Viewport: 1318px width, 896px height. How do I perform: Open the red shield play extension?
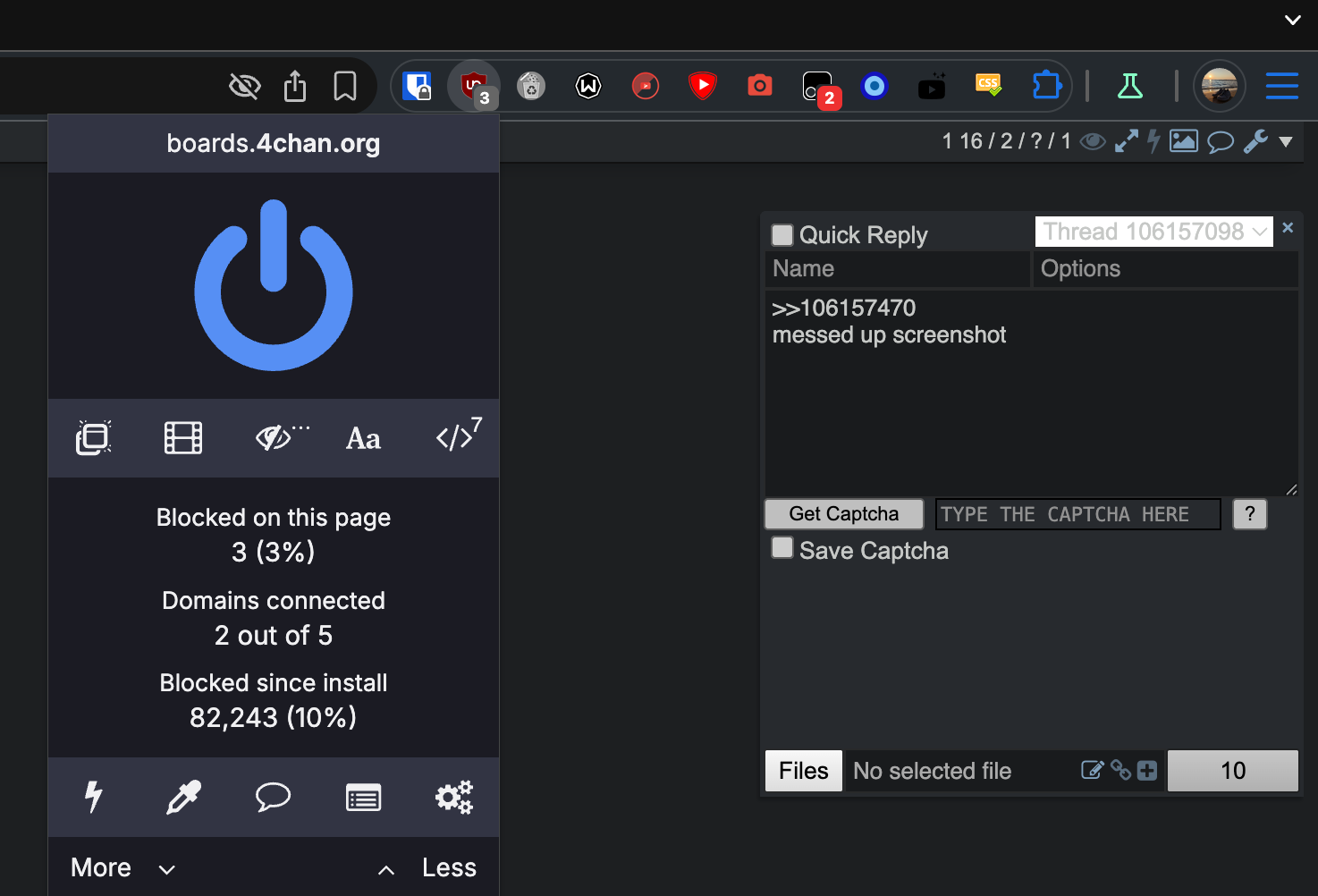click(703, 86)
